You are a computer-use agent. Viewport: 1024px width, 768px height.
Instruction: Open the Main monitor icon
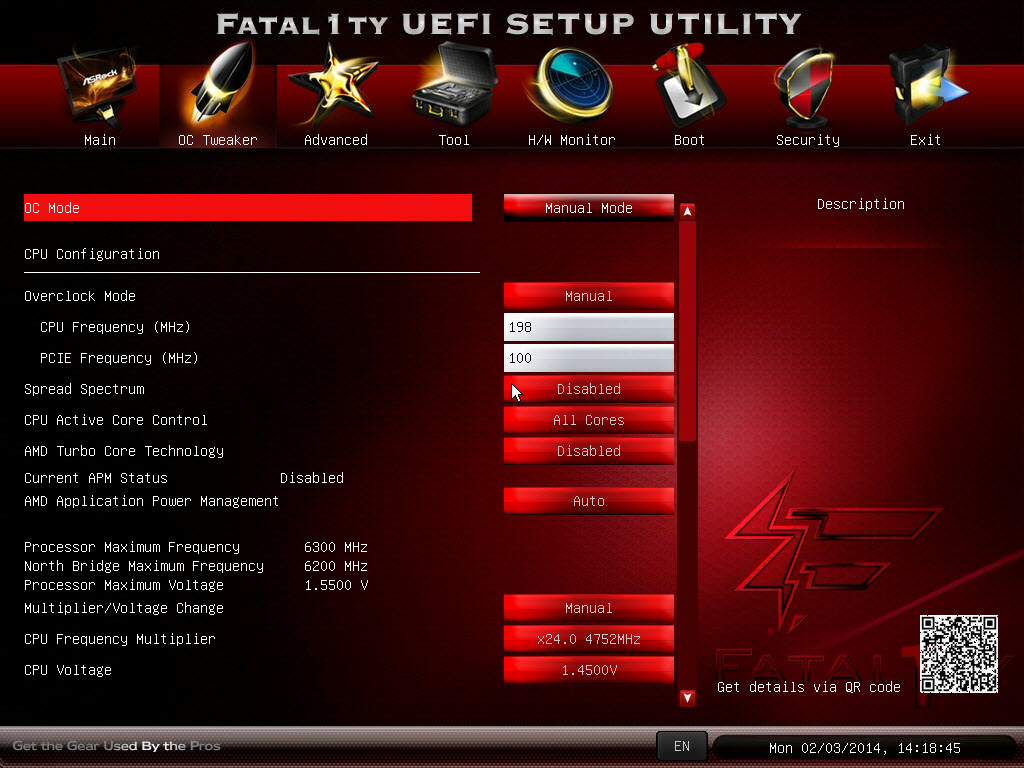pos(98,86)
